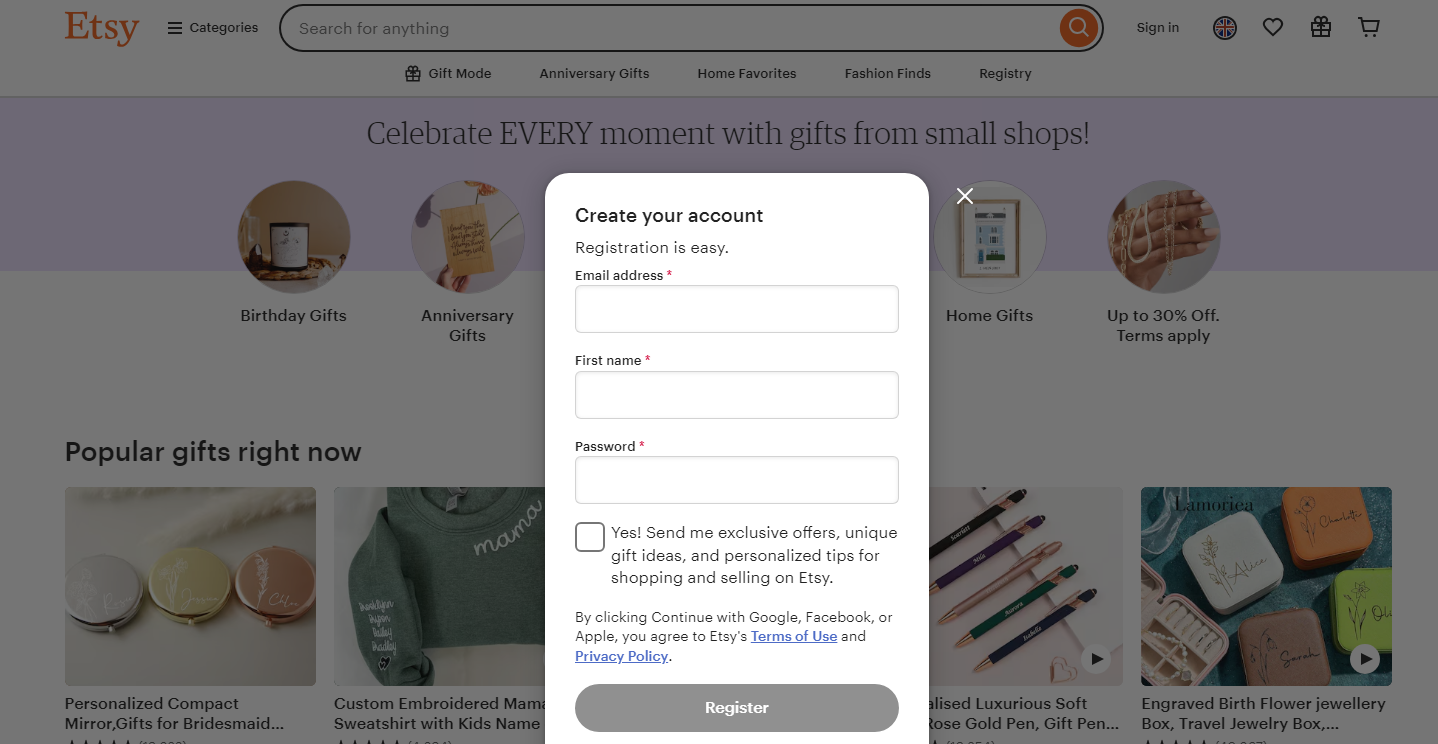
Task: Click the search magnifier icon
Action: (x=1078, y=28)
